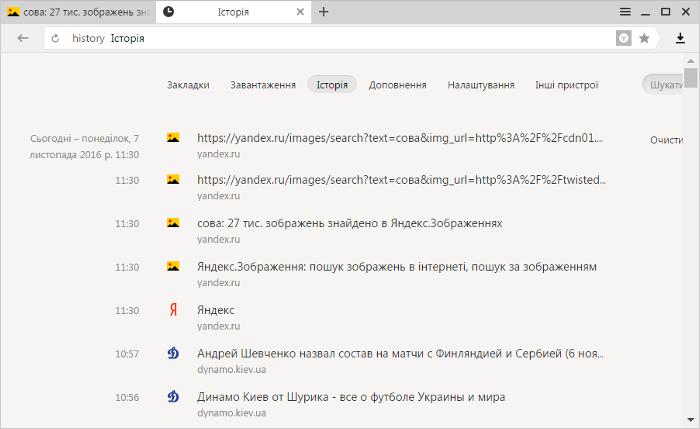700x429 pixels.
Task: Select the Історія browser tab
Action: pyautogui.click(x=233, y=12)
